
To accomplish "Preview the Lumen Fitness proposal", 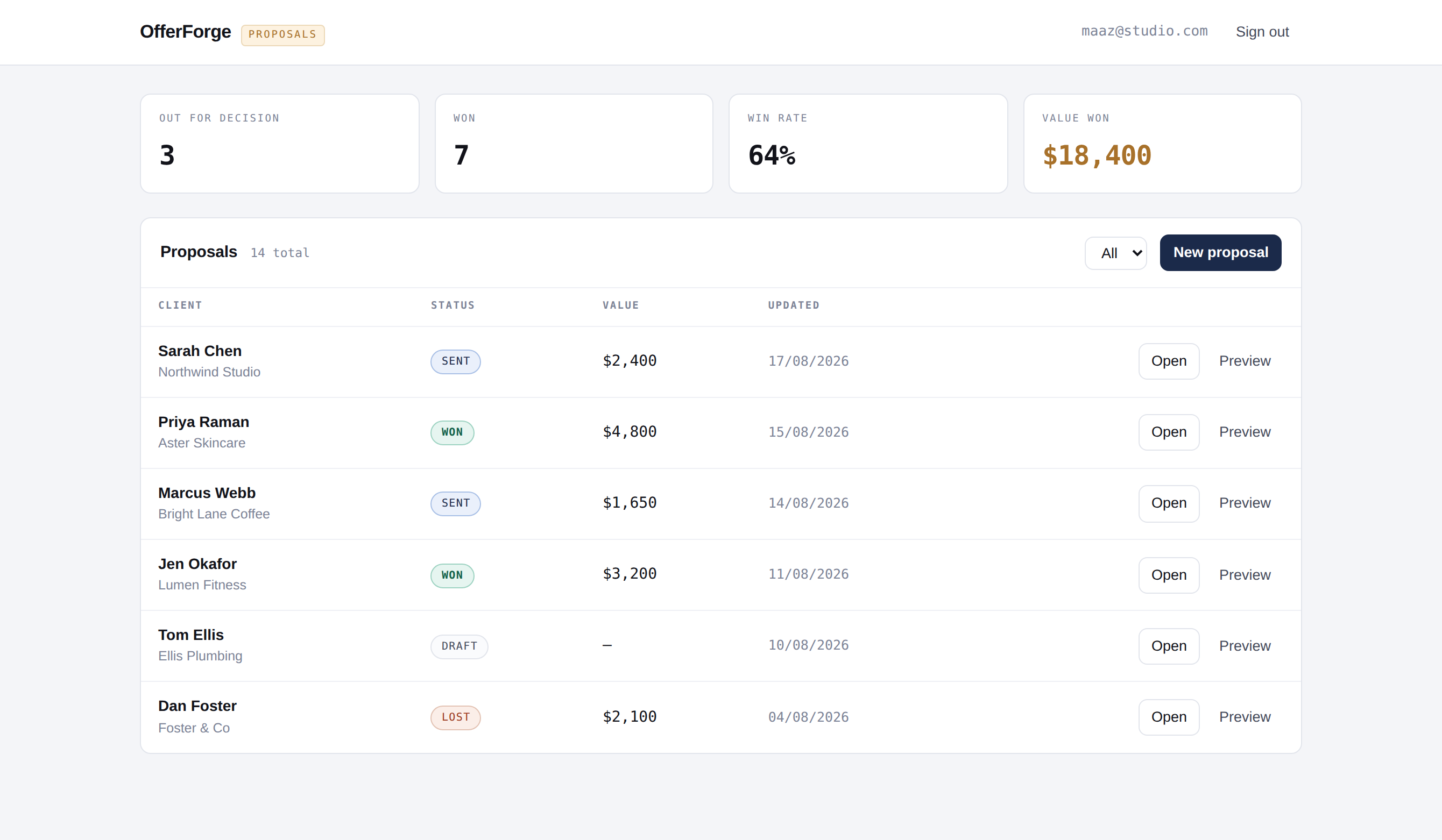I will (x=1245, y=575).
